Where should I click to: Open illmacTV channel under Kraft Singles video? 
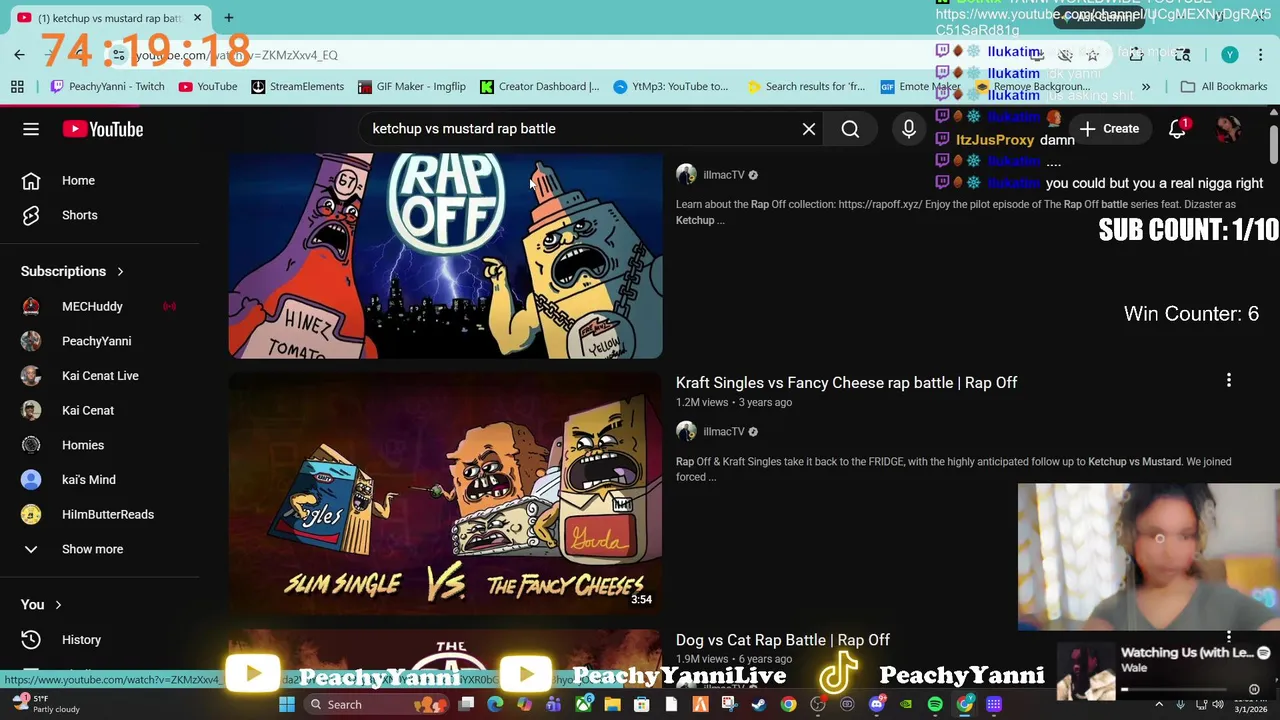724,432
